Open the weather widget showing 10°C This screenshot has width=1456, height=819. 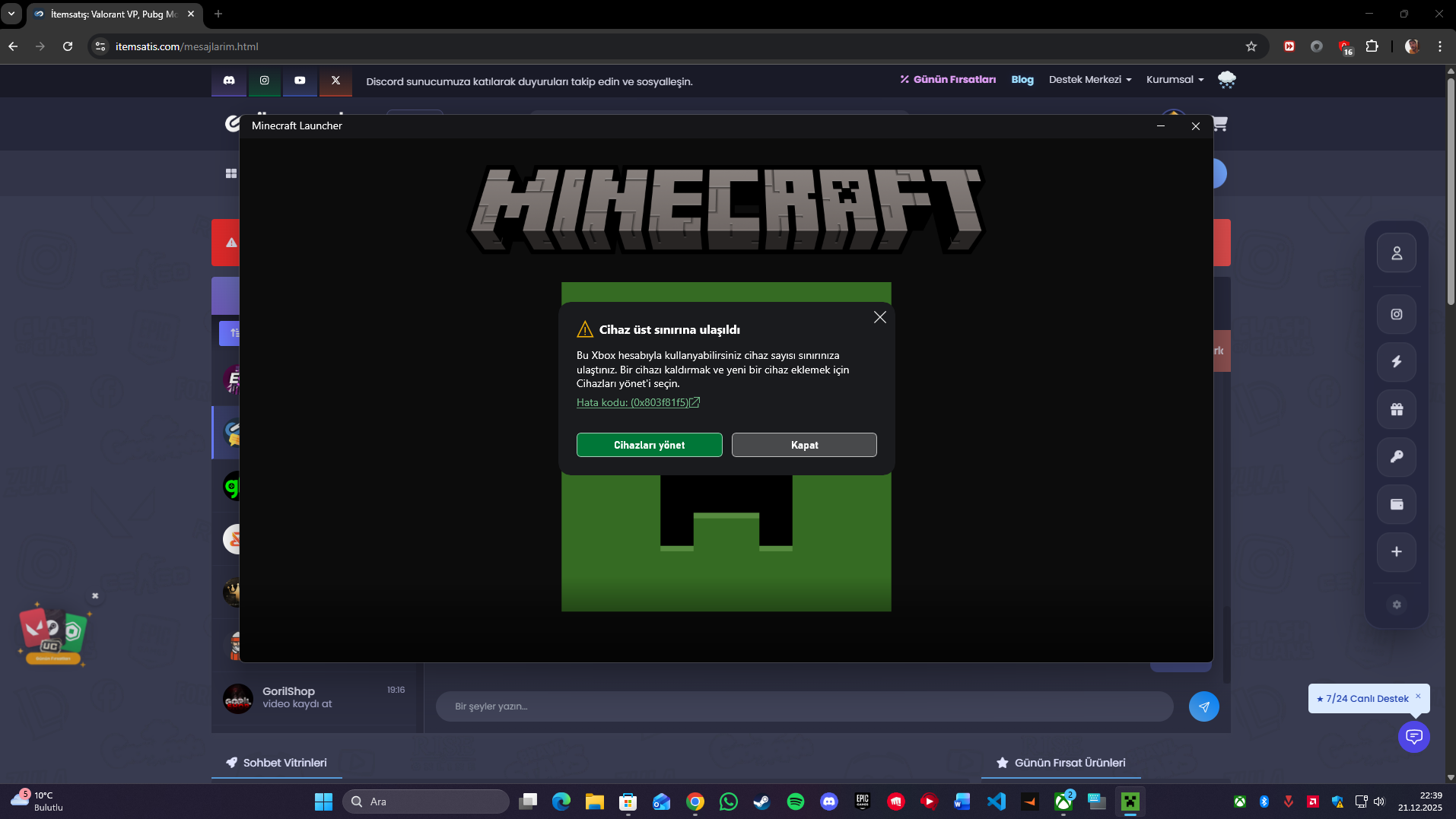click(38, 802)
